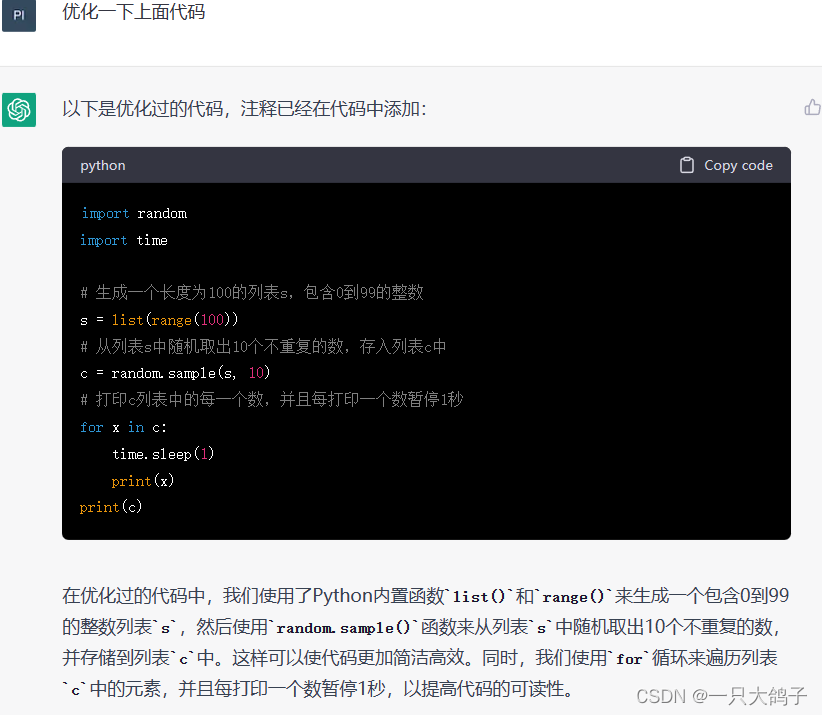Click the inline code 'range()' in explanation

[x=573, y=597]
